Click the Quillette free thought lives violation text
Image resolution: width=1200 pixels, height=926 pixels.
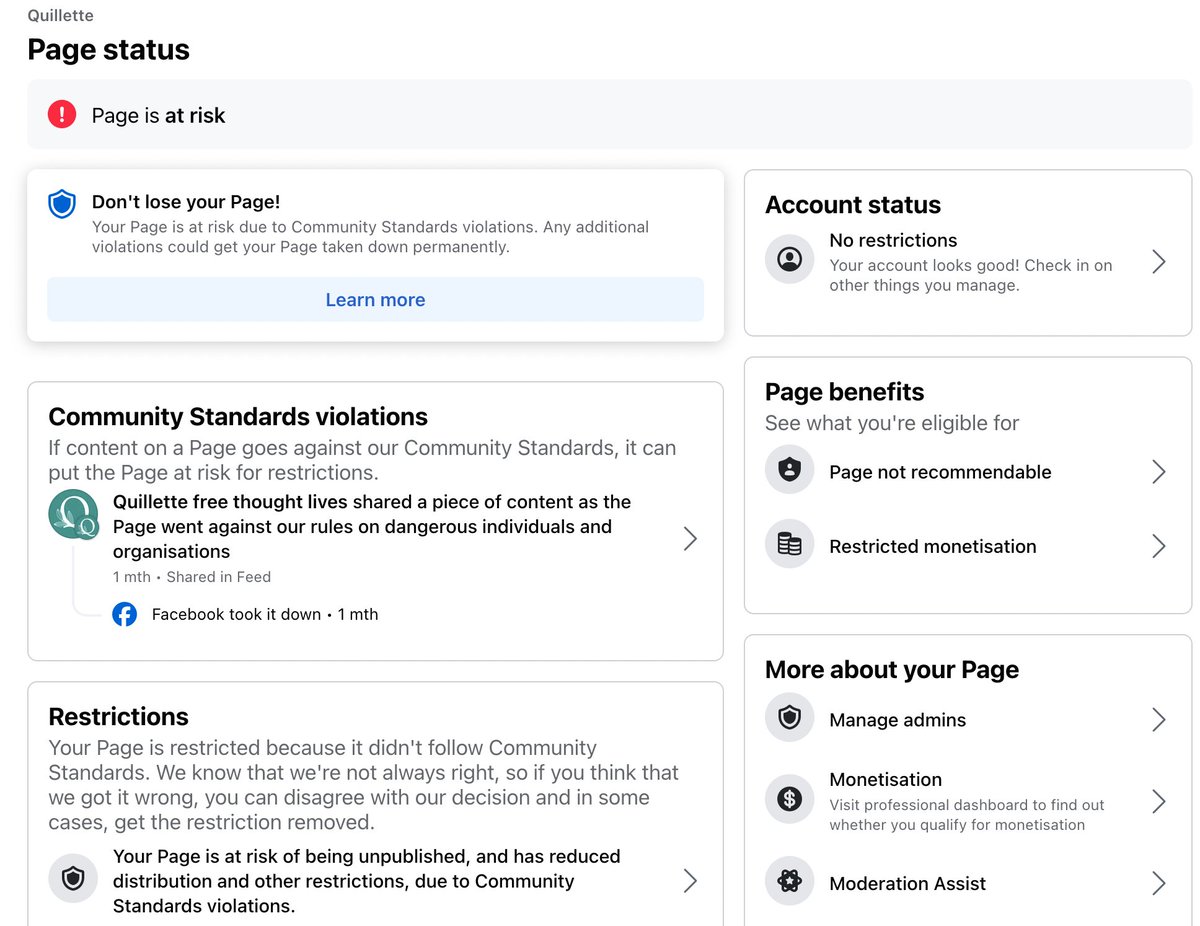coord(372,526)
